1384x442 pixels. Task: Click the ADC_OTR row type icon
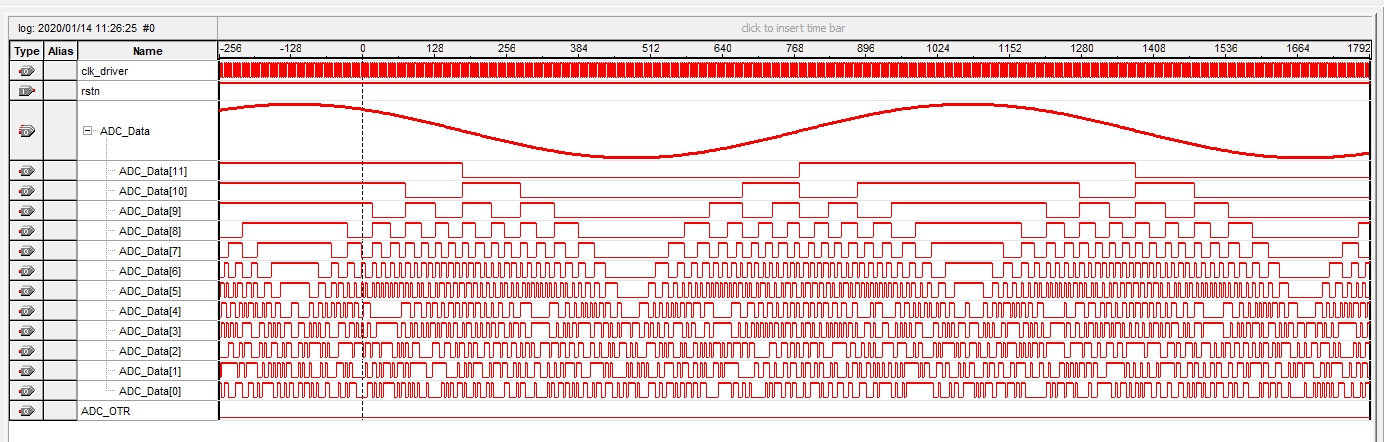pos(26,411)
